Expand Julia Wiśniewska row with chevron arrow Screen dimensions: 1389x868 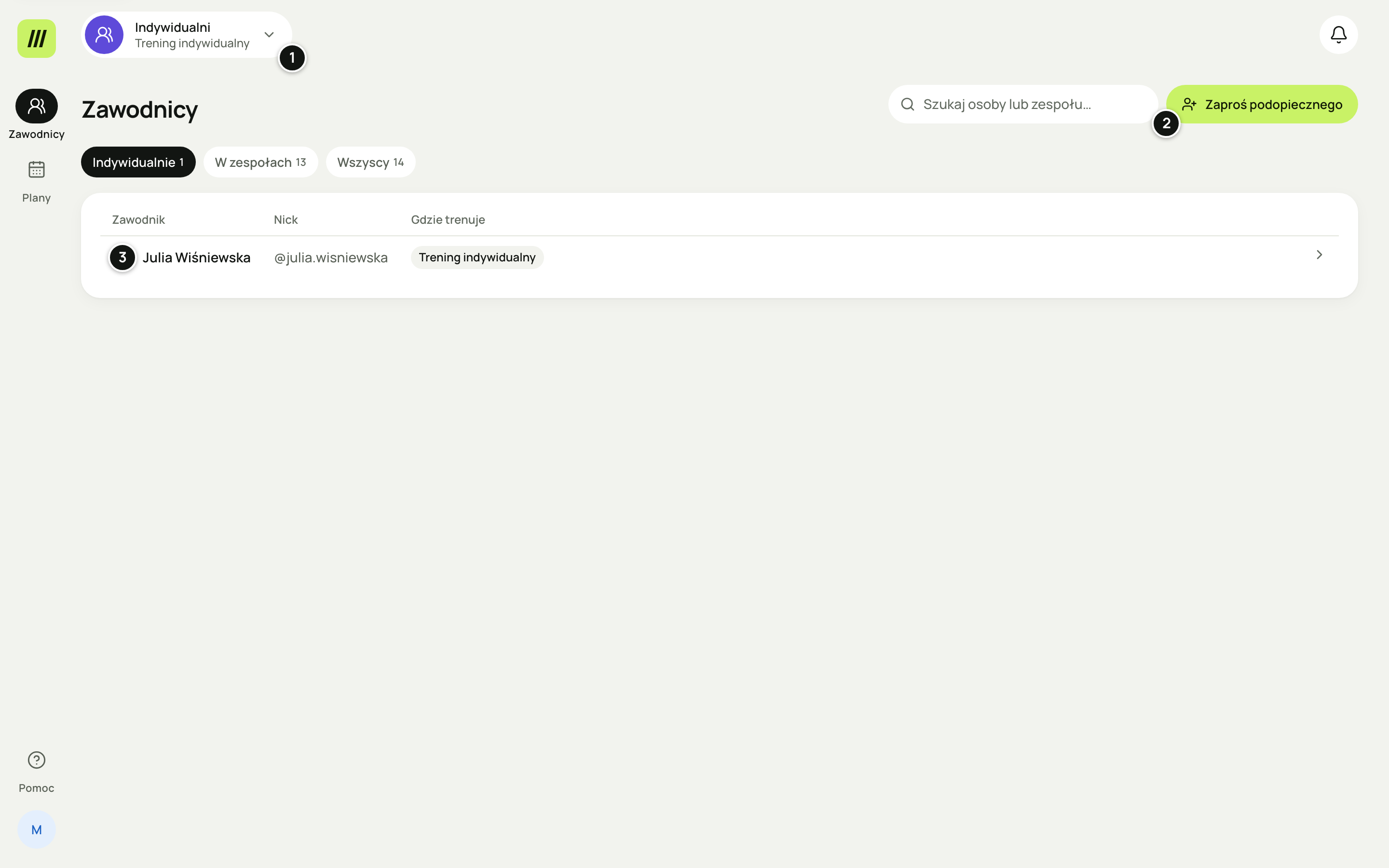(1320, 255)
